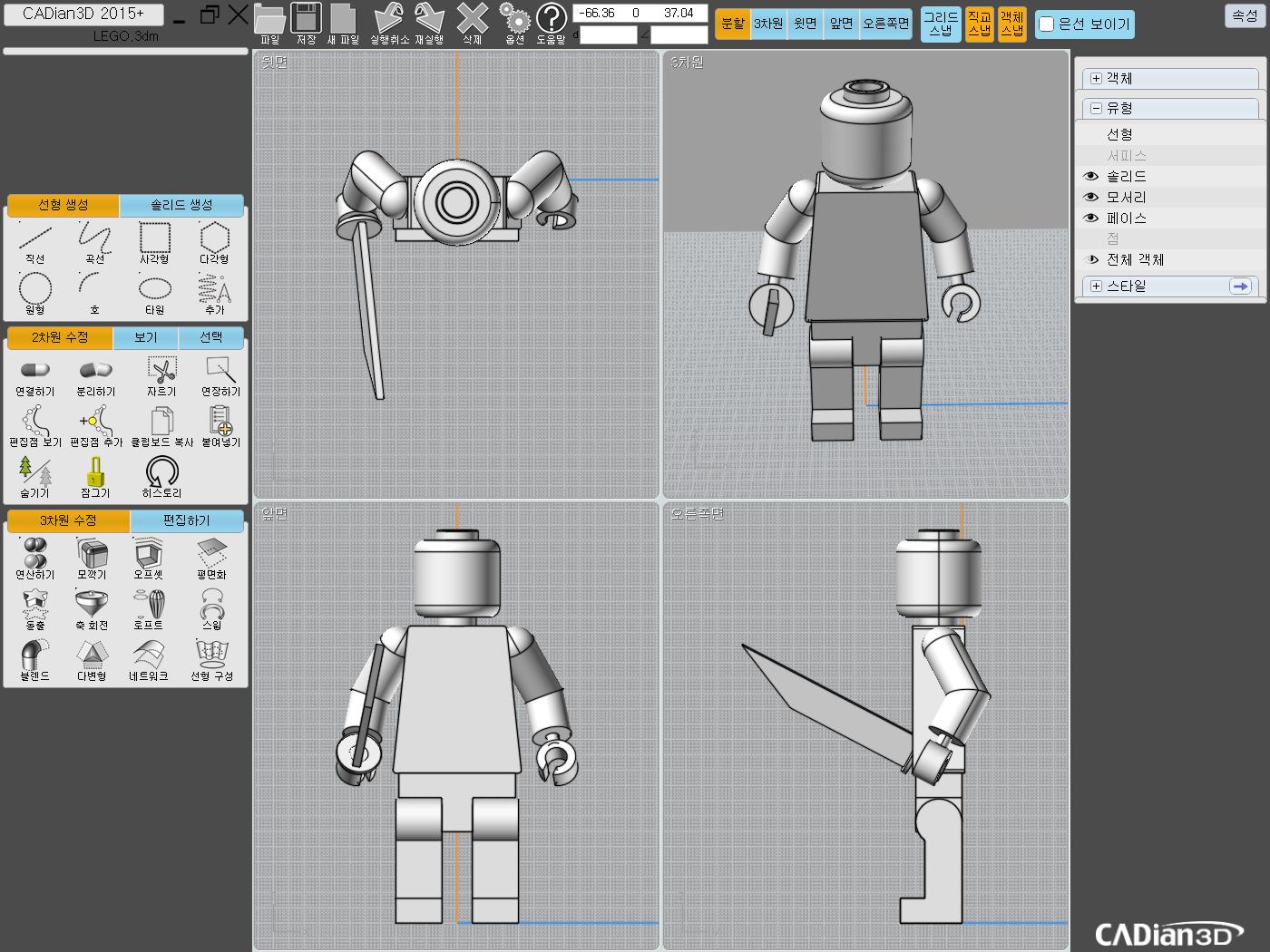
Task: Toggle 페이스 visibility eye
Action: (x=1091, y=218)
